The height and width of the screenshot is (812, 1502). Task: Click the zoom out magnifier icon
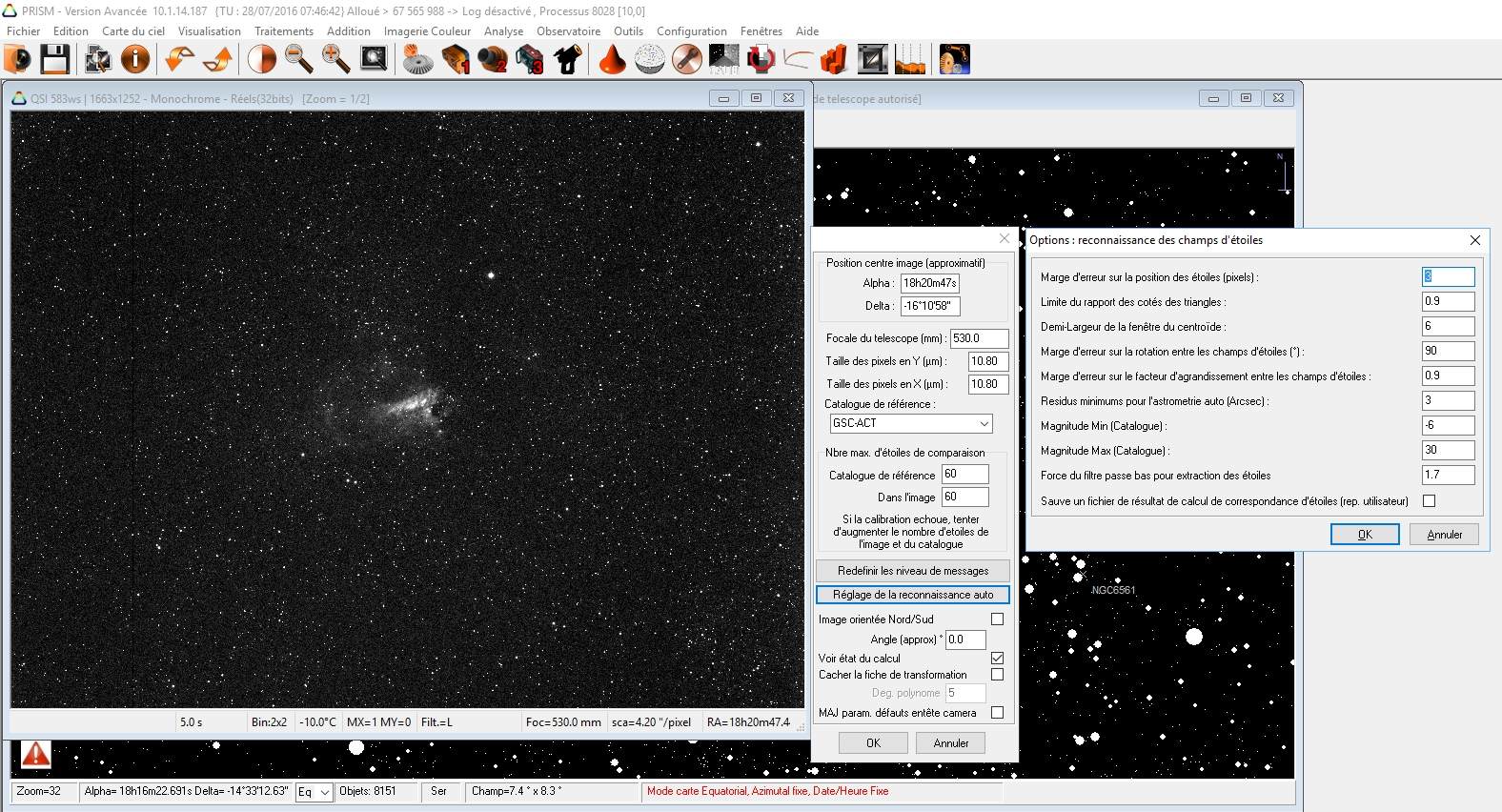[299, 59]
